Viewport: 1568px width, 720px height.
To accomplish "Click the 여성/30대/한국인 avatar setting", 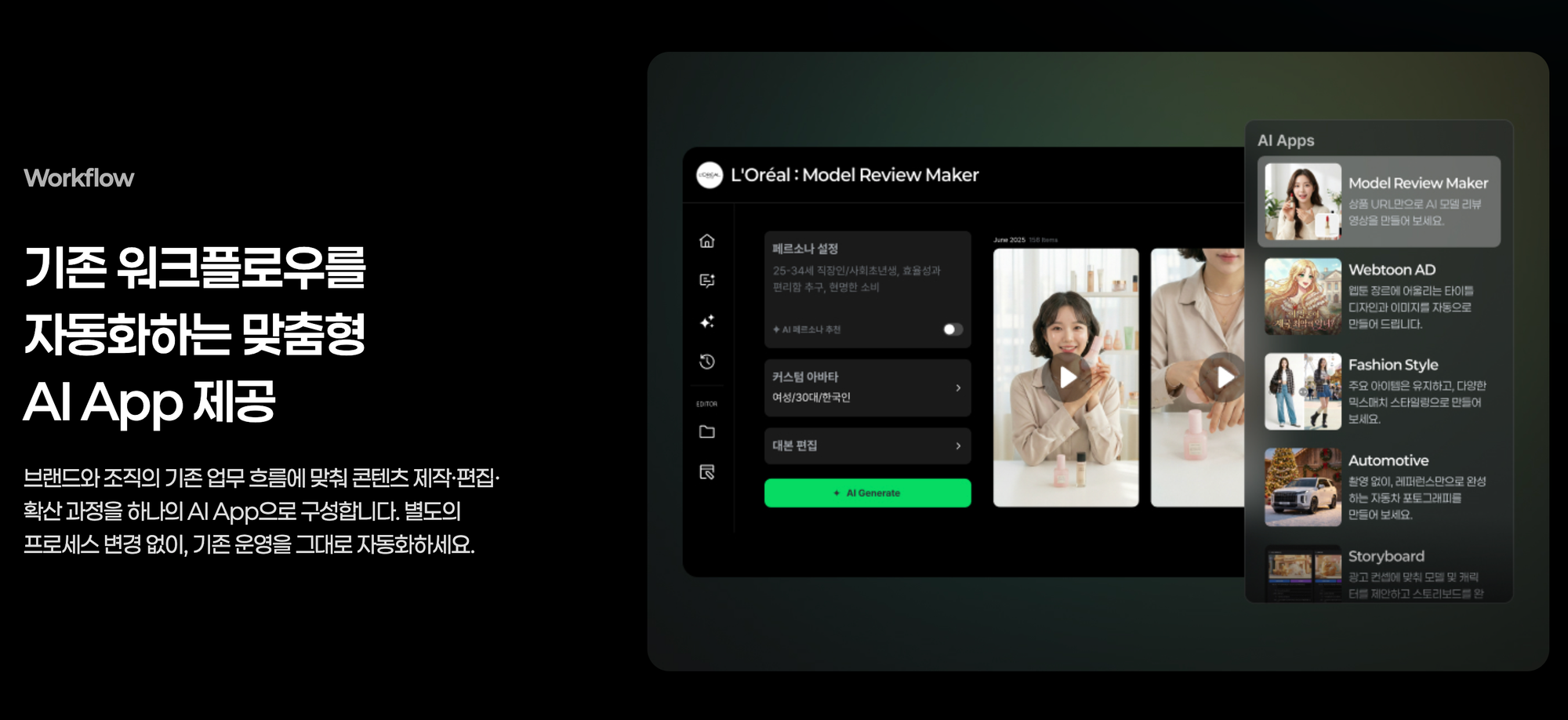I will pyautogui.click(x=811, y=398).
